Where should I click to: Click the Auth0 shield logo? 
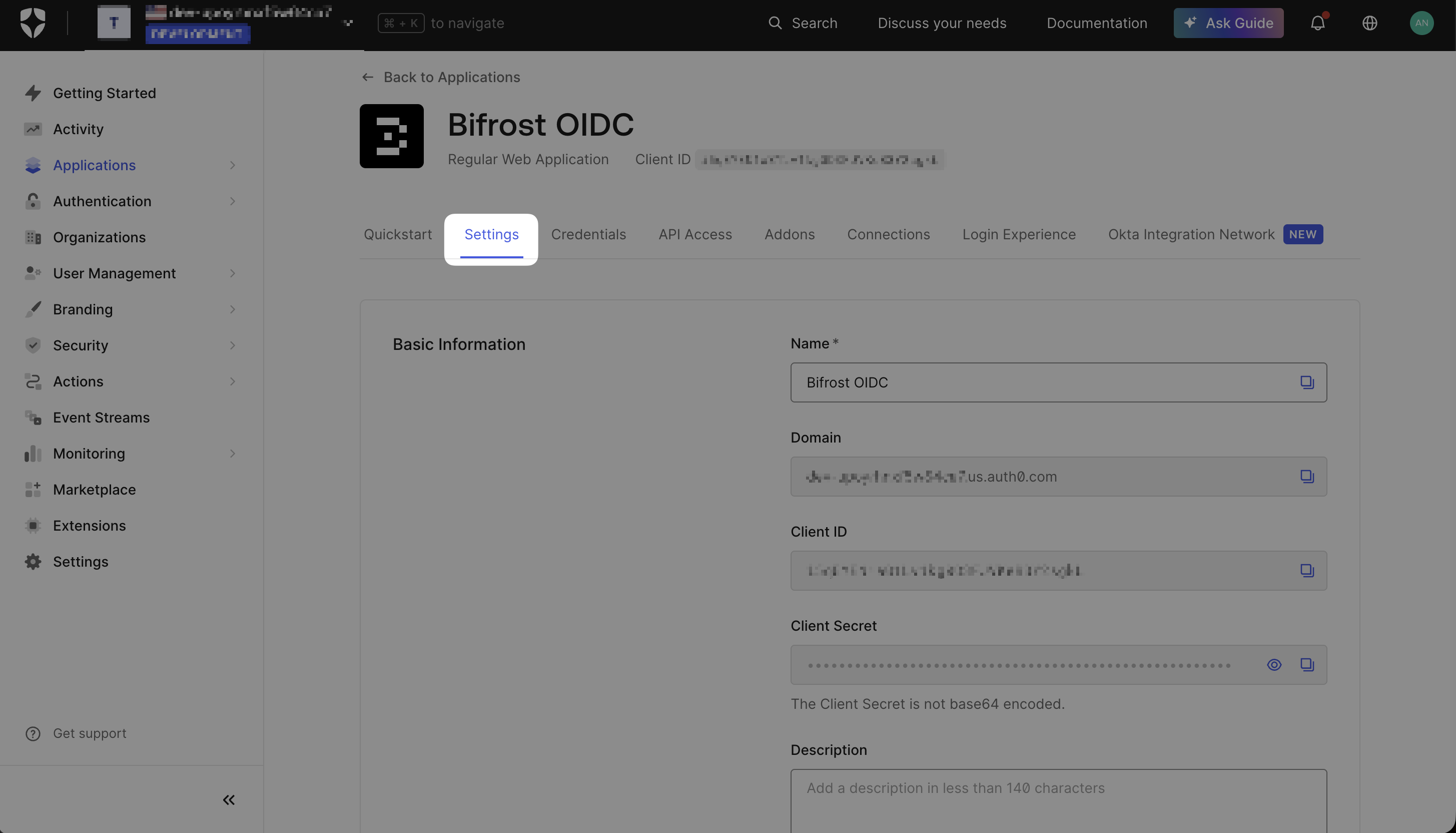click(x=33, y=23)
